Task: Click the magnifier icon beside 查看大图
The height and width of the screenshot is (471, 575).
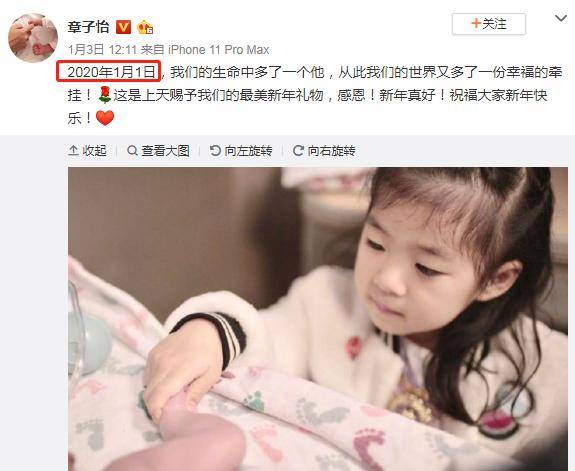Action: [132, 151]
